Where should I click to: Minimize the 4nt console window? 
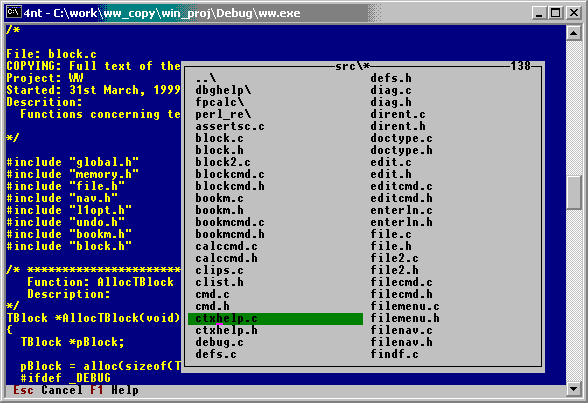coord(539,13)
